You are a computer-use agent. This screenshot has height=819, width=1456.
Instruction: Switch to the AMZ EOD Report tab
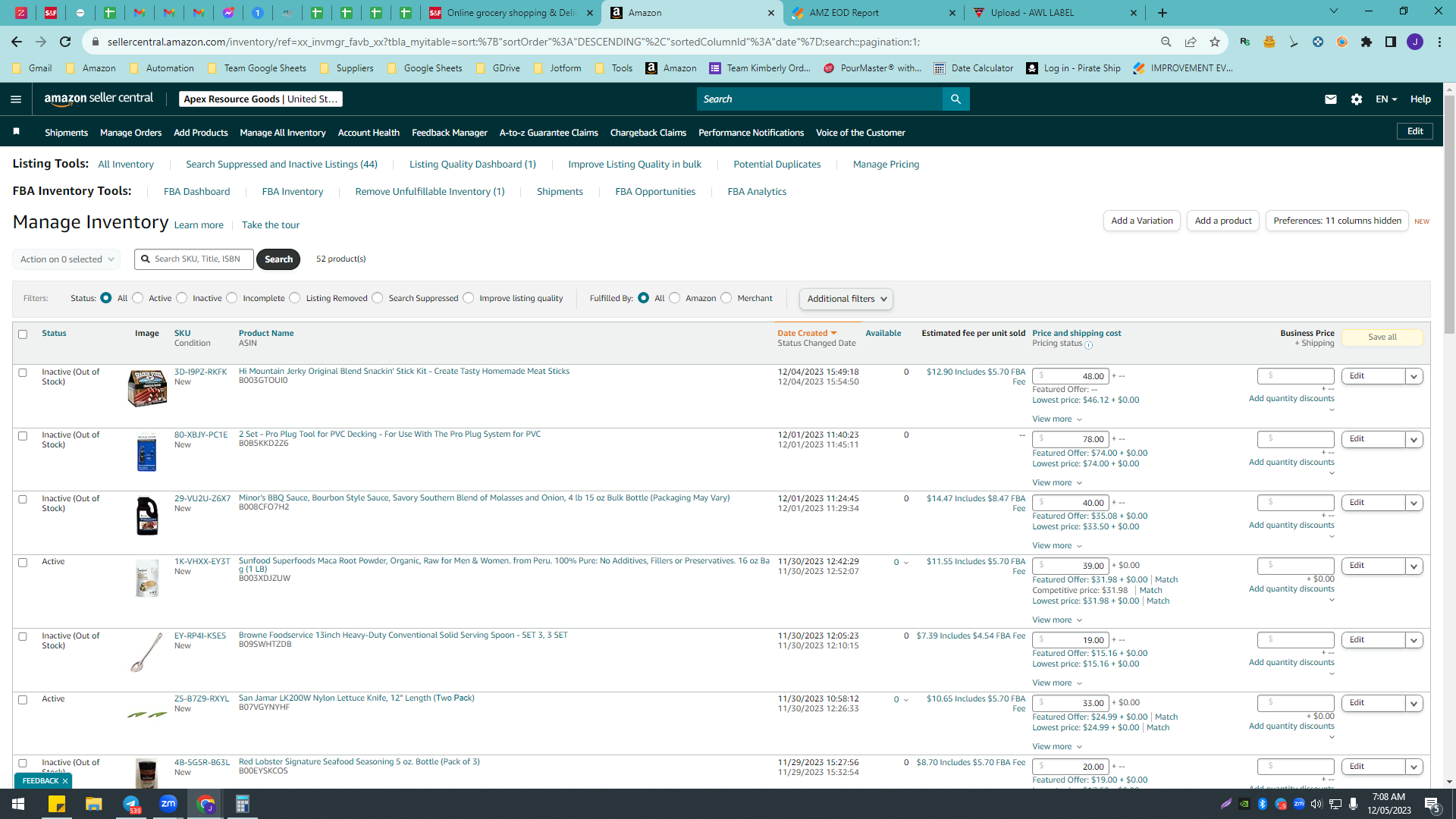click(874, 13)
